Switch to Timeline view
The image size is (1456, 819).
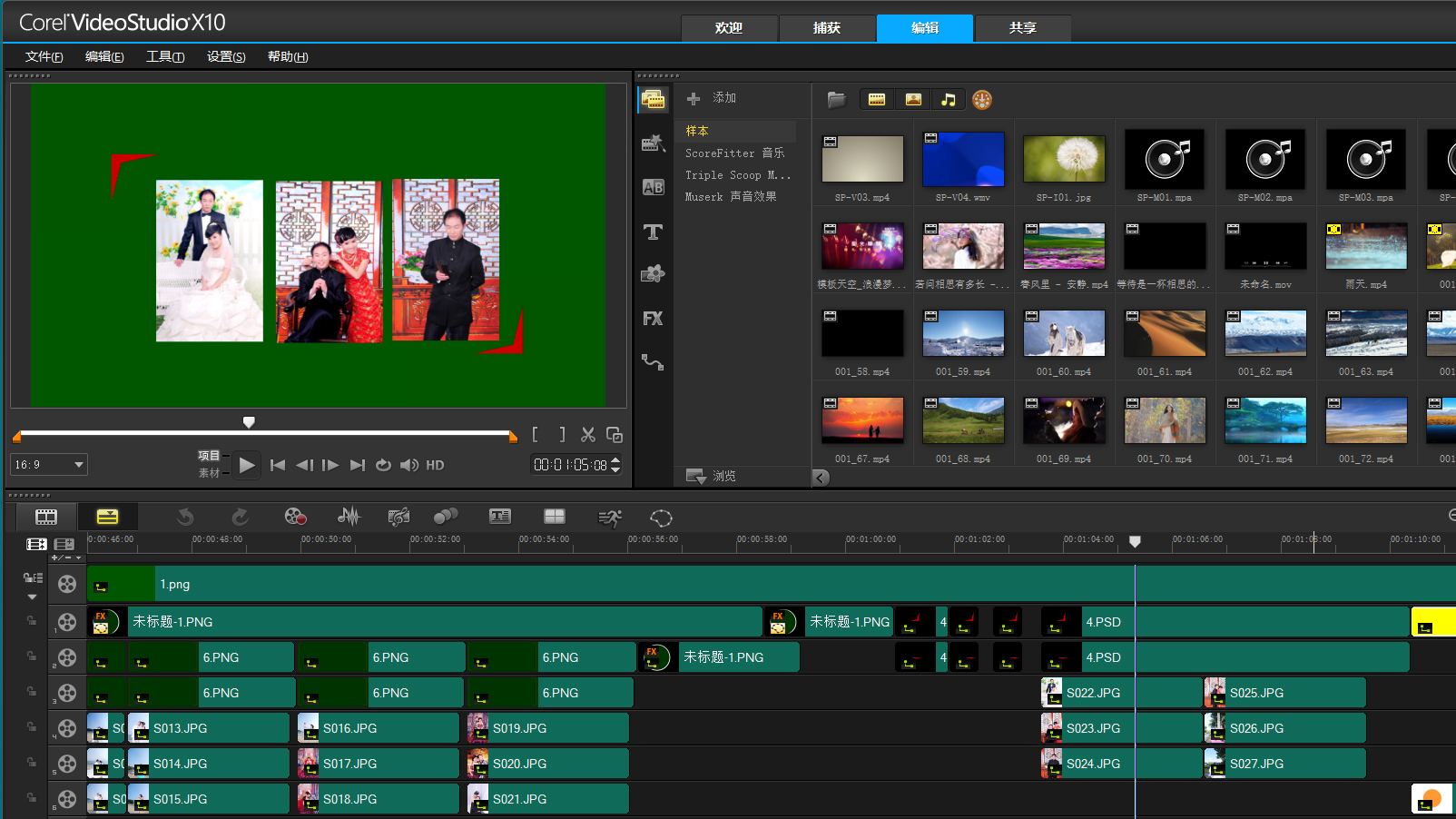click(107, 518)
